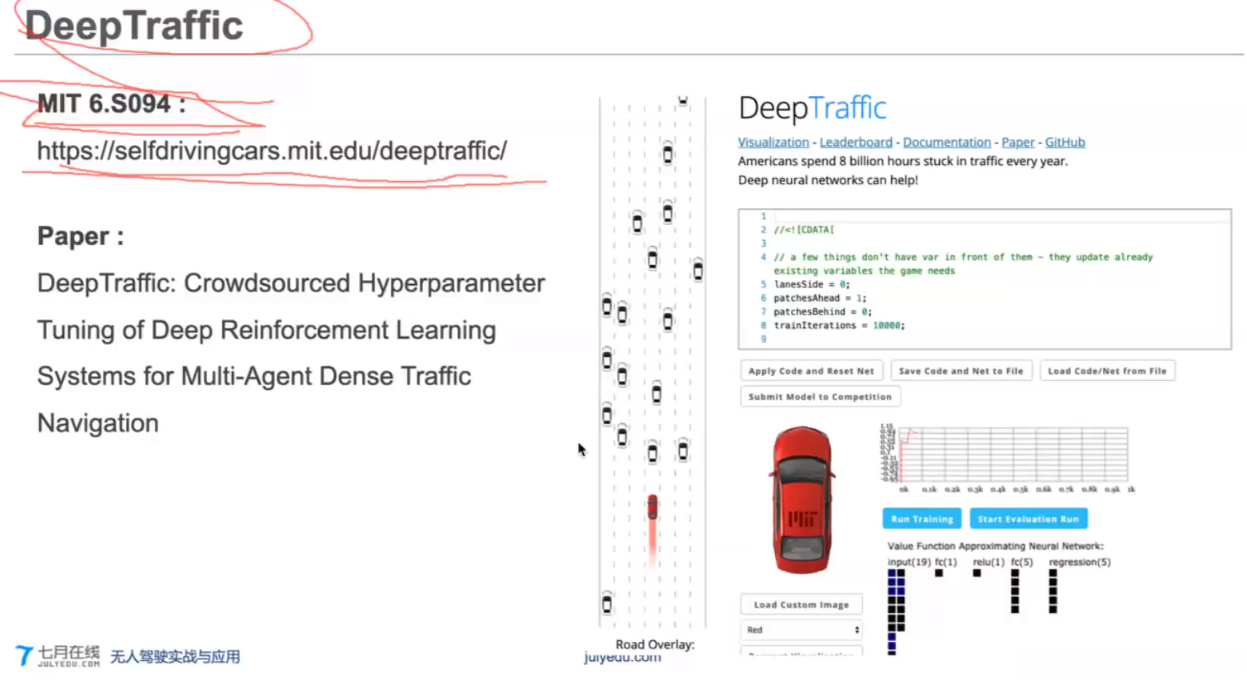The width and height of the screenshot is (1247, 684).
Task: Open the Paper link
Action: 1018,142
